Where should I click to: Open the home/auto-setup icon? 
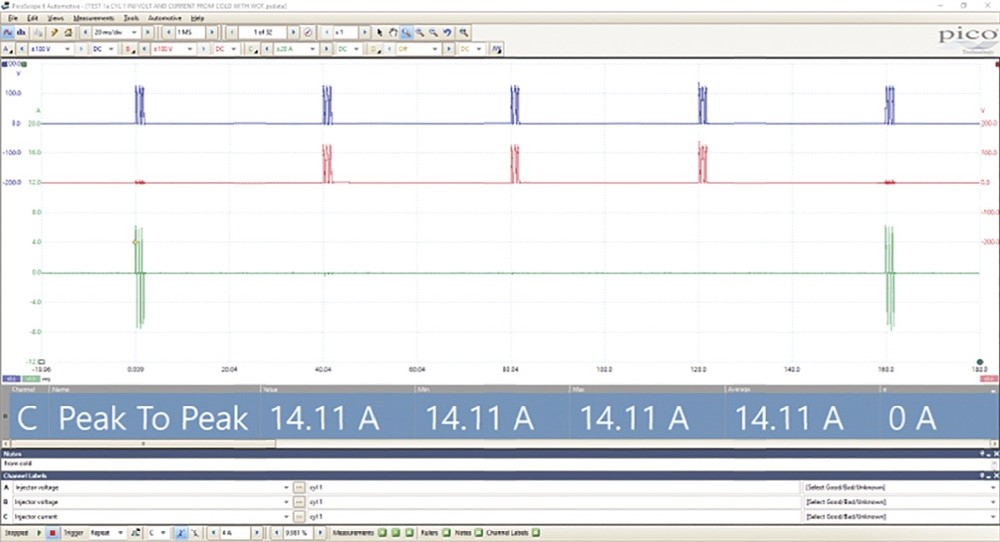point(68,32)
